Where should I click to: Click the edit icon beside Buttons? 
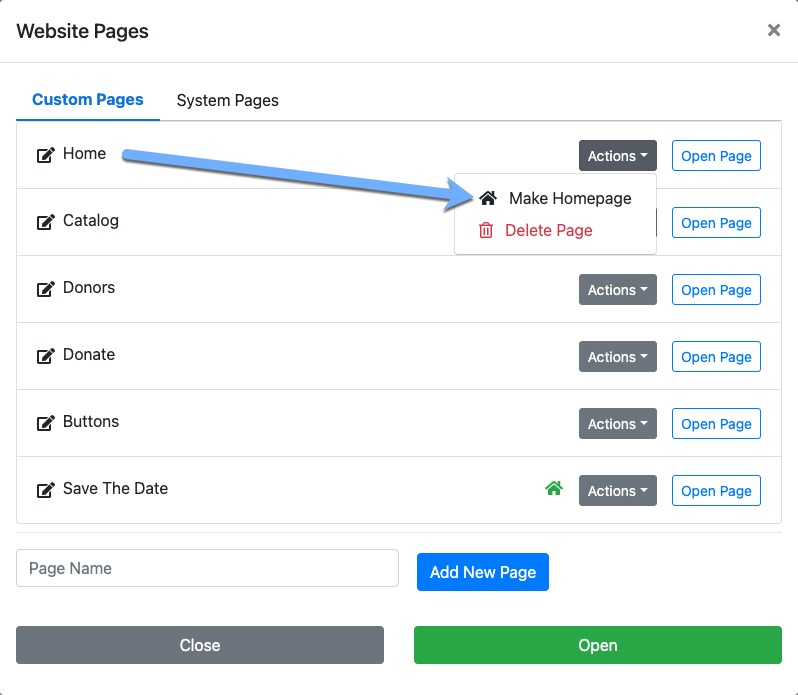click(45, 423)
